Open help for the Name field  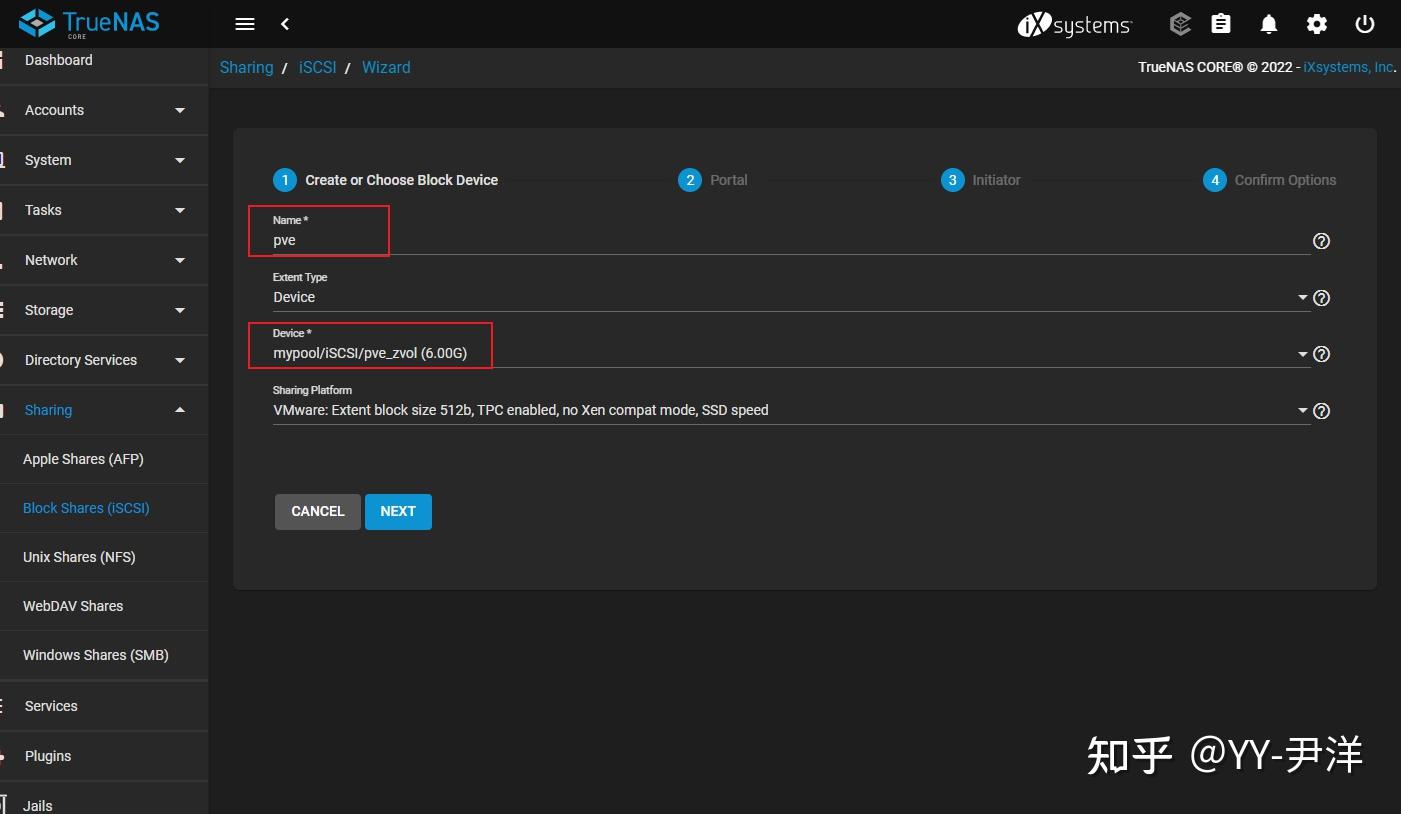tap(1321, 241)
